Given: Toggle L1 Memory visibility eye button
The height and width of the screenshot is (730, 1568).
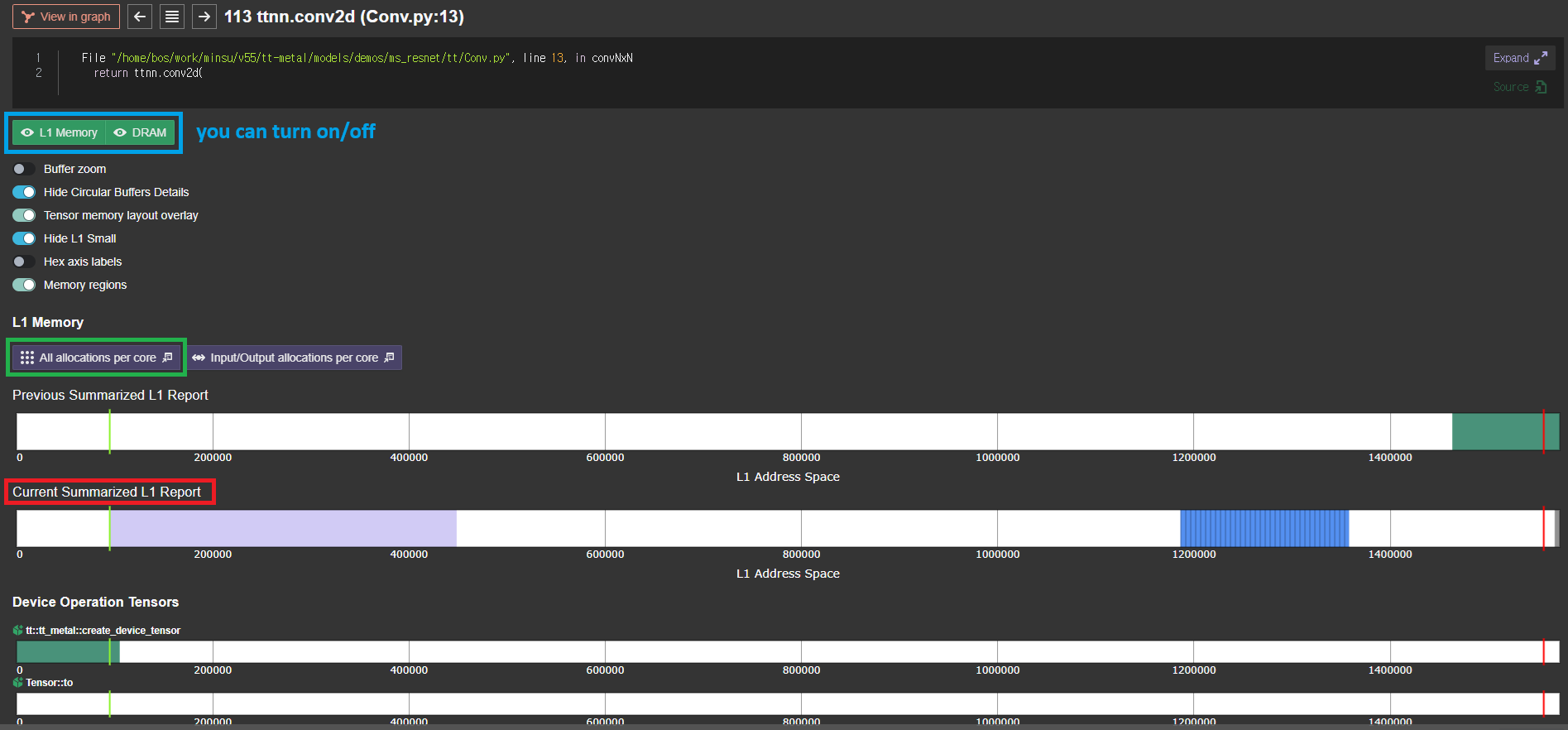Looking at the screenshot, I should [59, 132].
